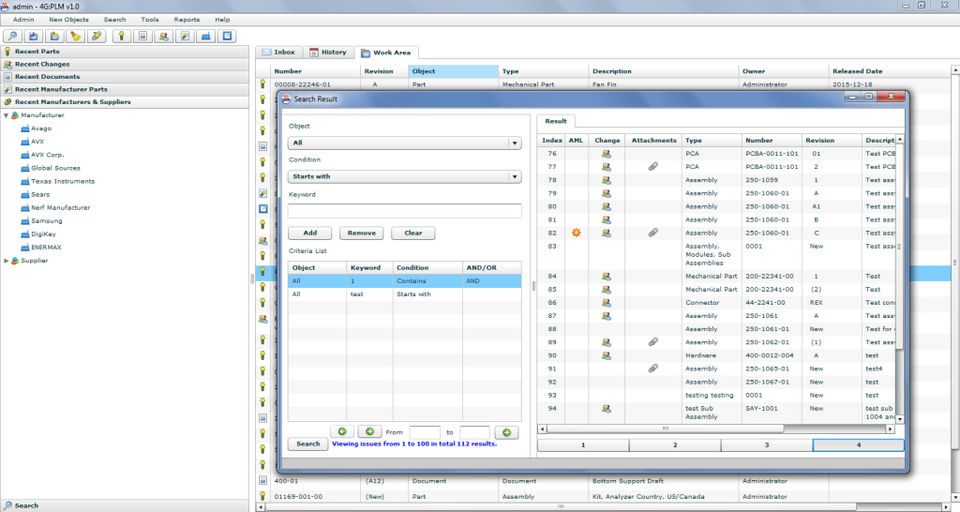Open the Reports menu
The image size is (960, 512).
[186, 19]
